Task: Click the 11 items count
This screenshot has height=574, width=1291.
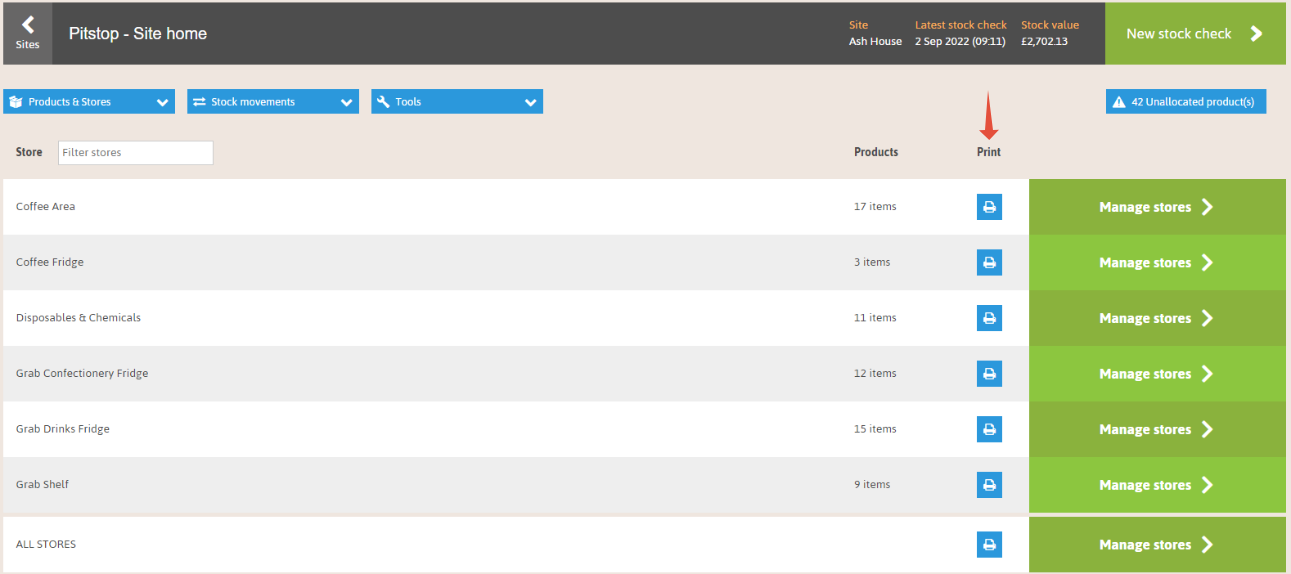Action: pos(875,318)
